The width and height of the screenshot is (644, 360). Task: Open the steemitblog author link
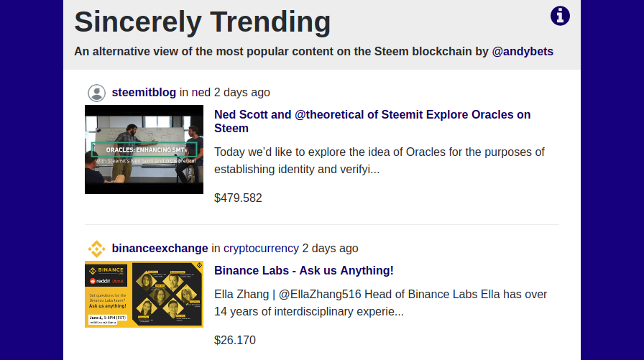(x=144, y=92)
